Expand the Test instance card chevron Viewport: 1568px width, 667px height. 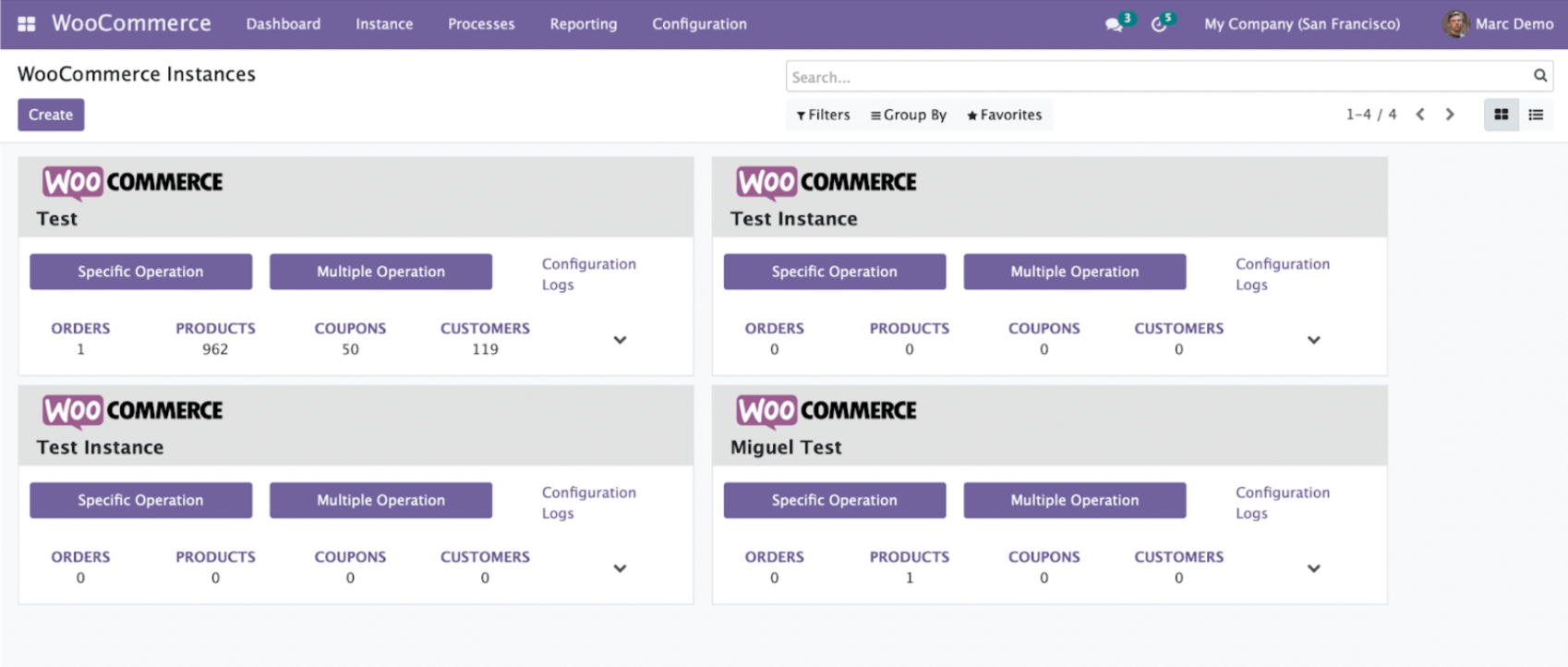tap(620, 340)
